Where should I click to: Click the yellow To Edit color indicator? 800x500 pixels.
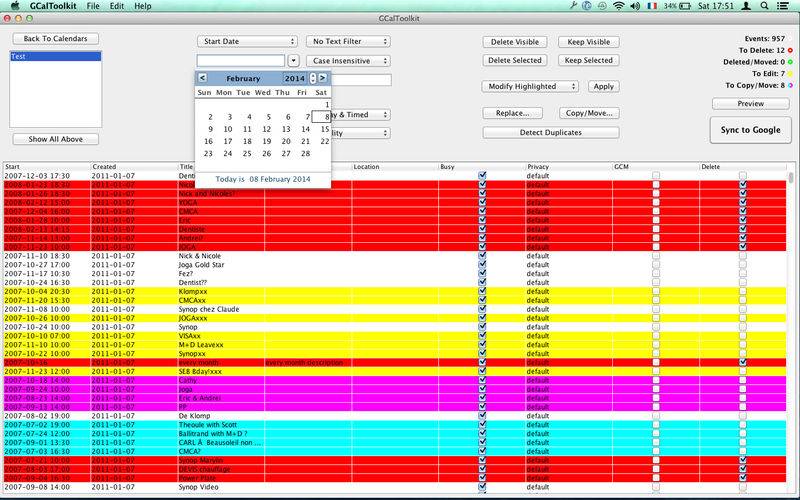(788, 73)
